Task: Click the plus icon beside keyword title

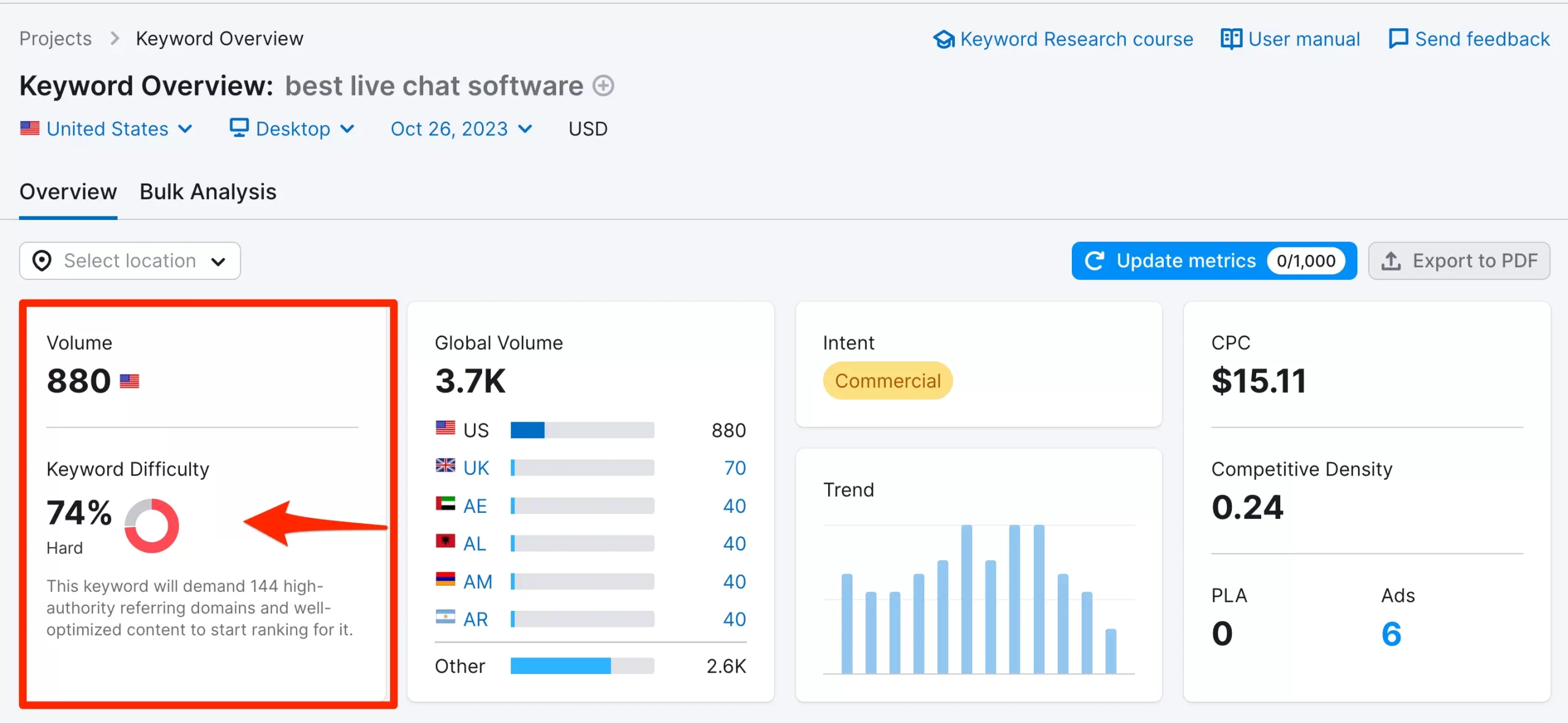Action: [x=603, y=86]
